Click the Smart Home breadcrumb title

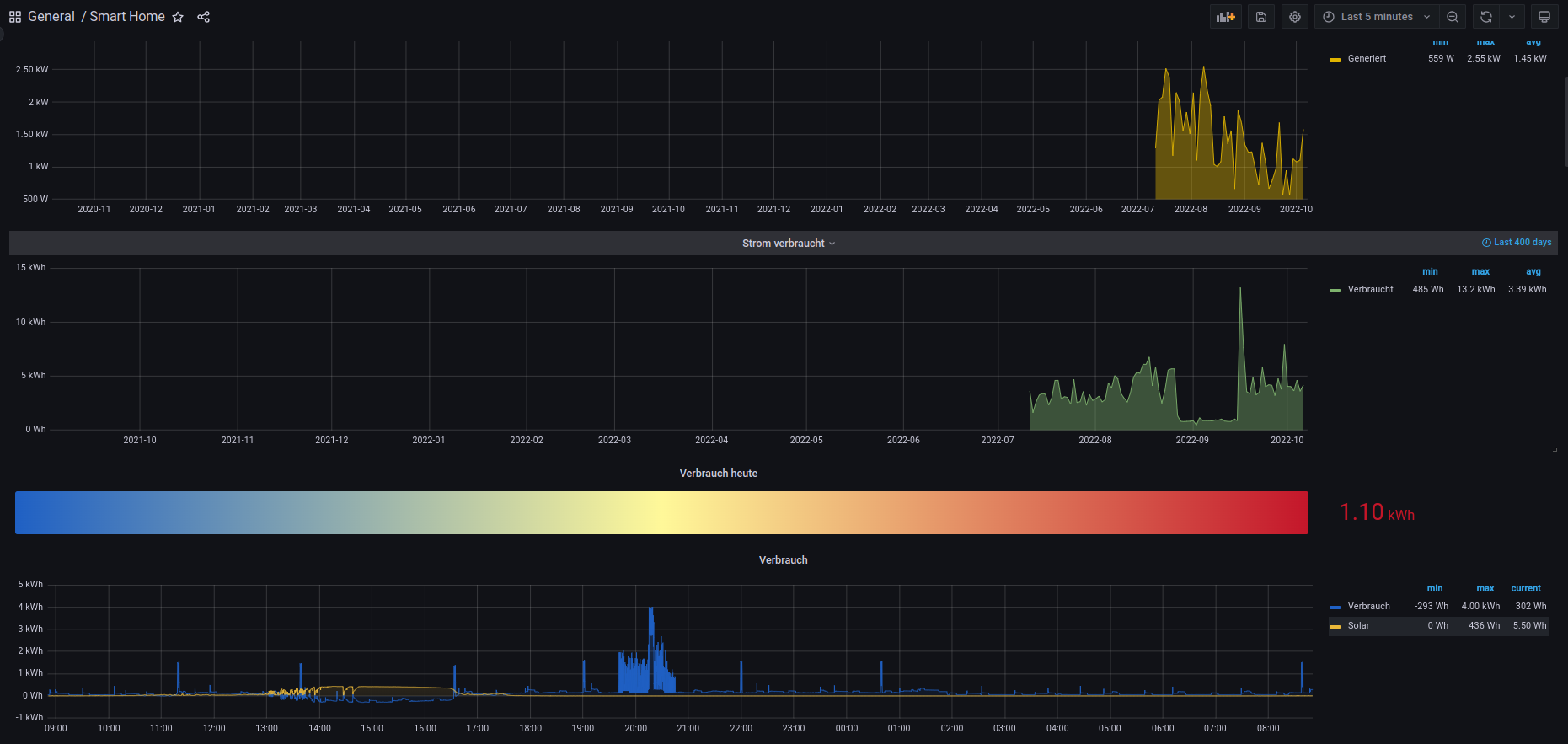tap(127, 17)
